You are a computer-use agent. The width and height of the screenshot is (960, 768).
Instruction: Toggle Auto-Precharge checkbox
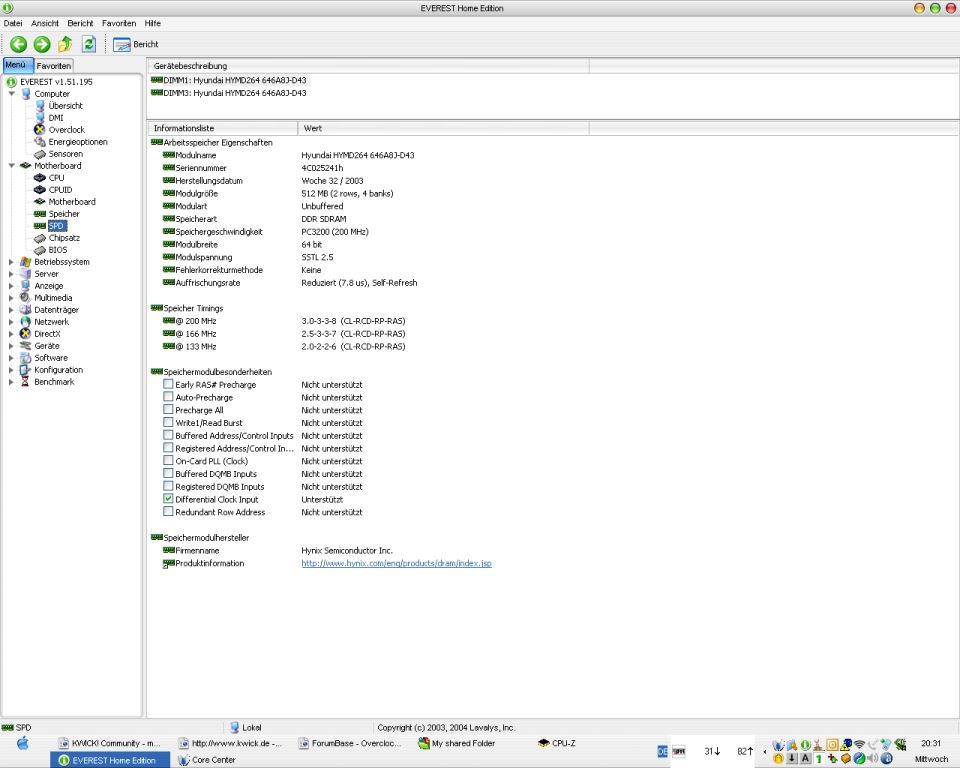click(x=168, y=397)
